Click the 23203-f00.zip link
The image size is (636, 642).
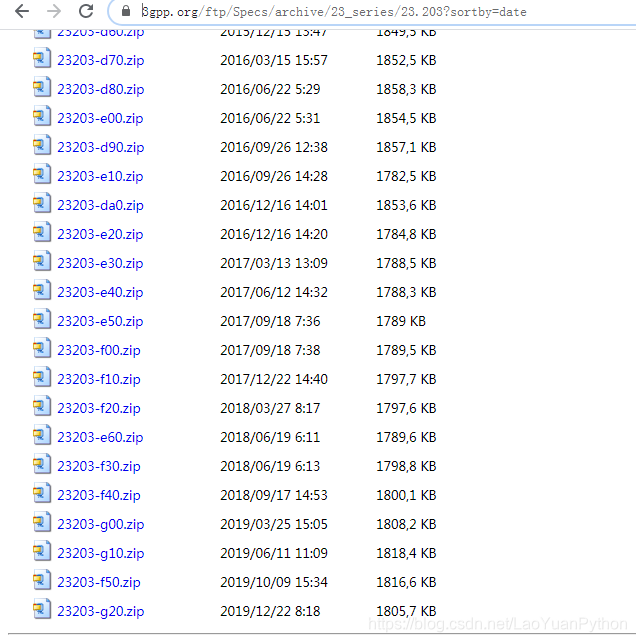coord(99,350)
